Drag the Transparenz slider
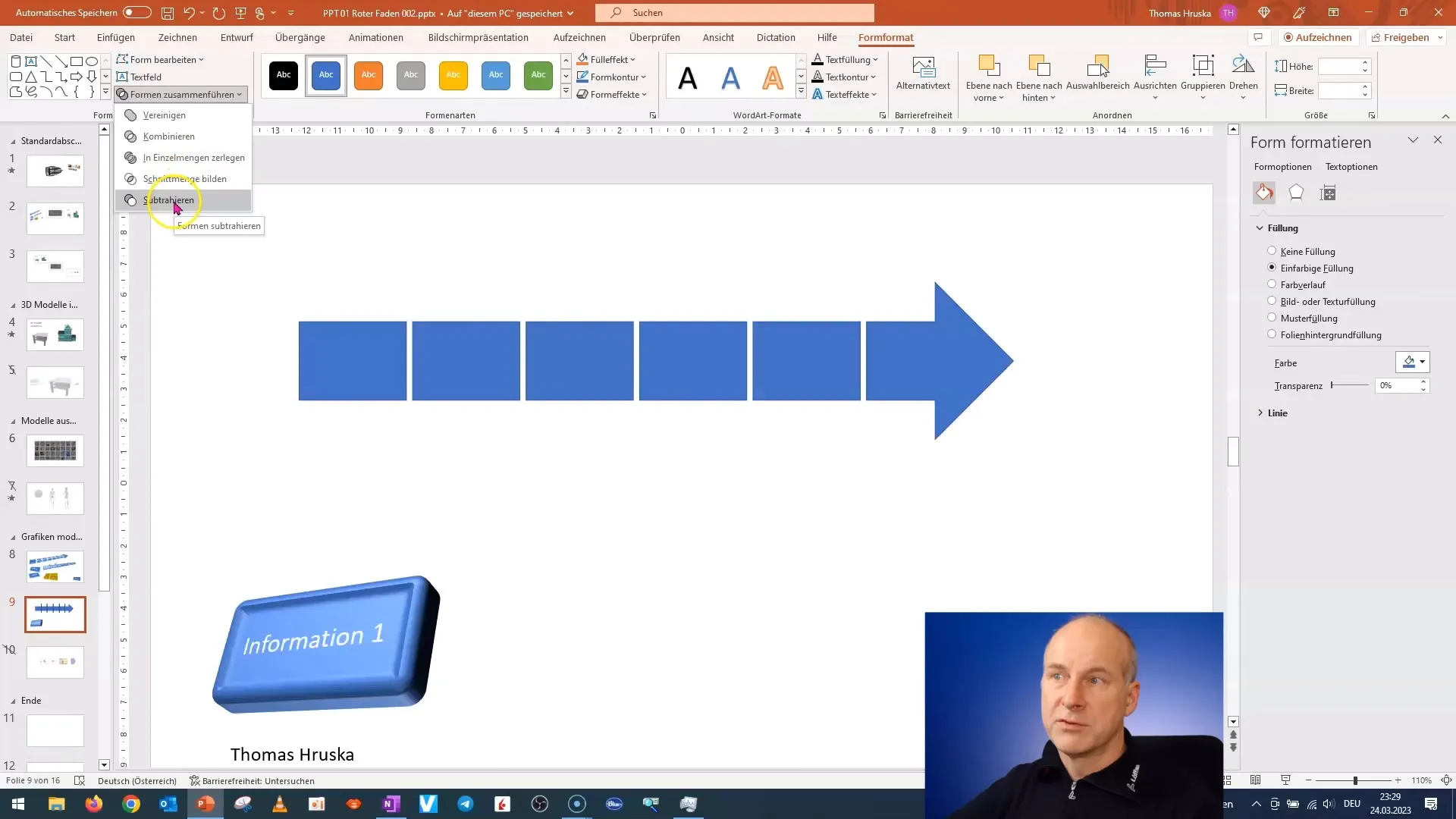The width and height of the screenshot is (1456, 819). coord(1334,385)
